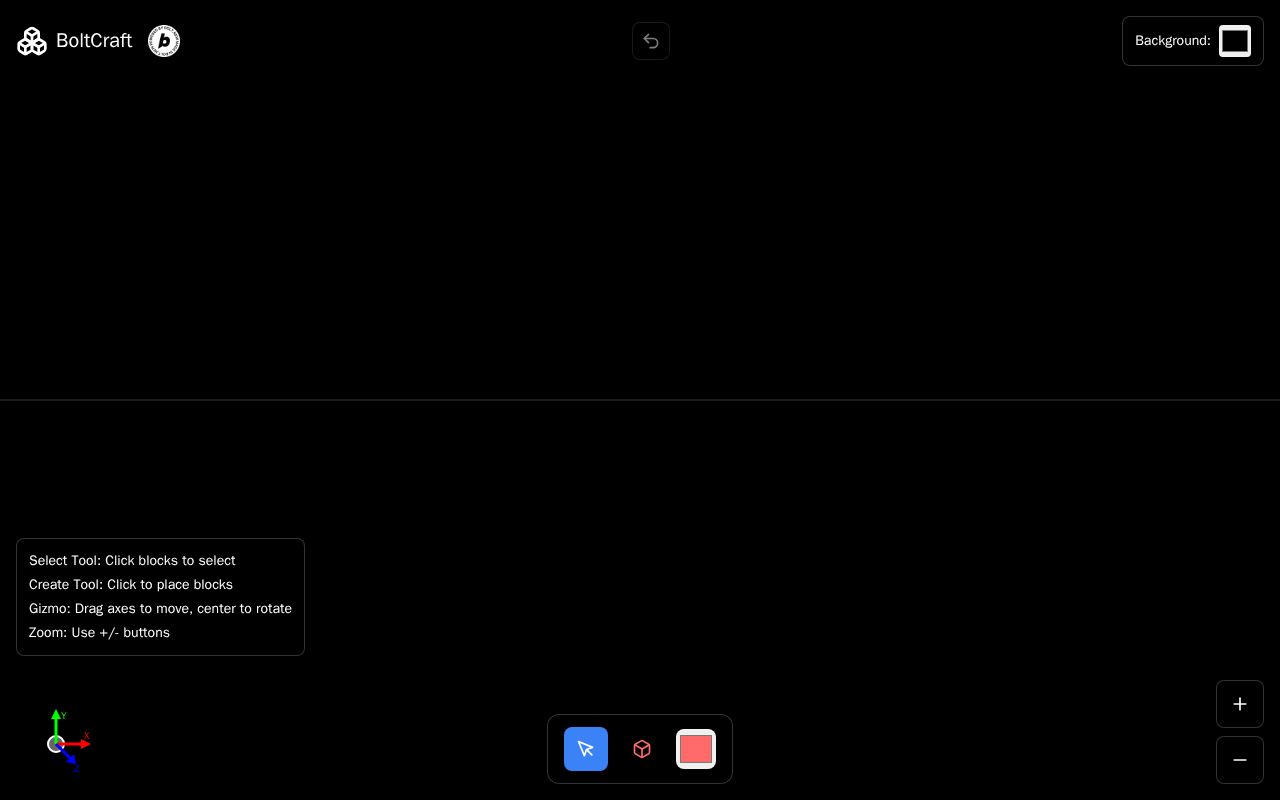The height and width of the screenshot is (800, 1280).
Task: Click the BoltCraft cube logo icon
Action: coord(32,41)
